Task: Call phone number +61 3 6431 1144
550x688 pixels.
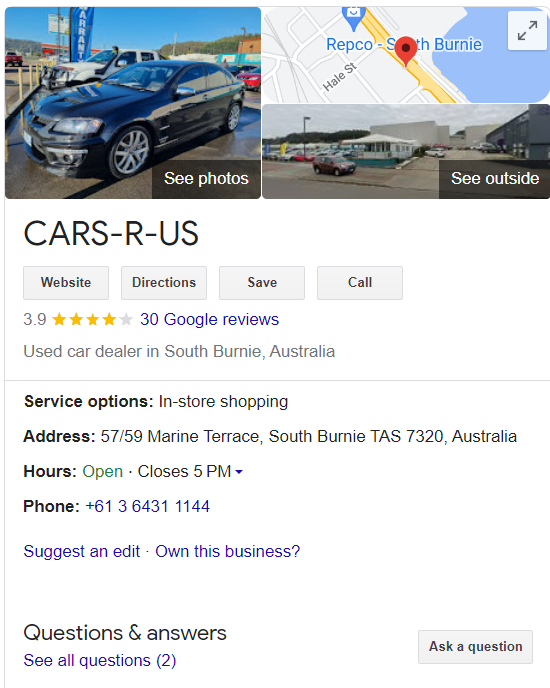Action: (147, 506)
